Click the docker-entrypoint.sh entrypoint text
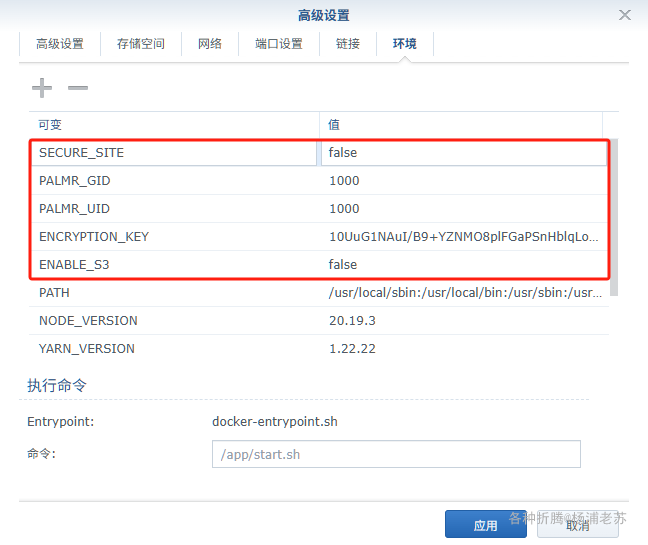Viewport: 648px width, 545px height. tap(275, 421)
